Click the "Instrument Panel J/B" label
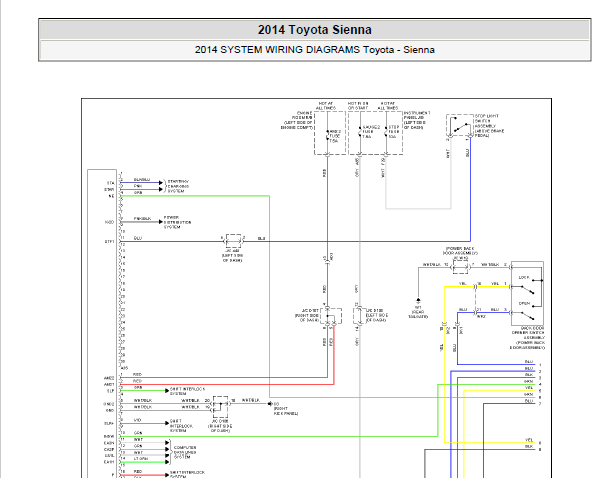 point(417,120)
